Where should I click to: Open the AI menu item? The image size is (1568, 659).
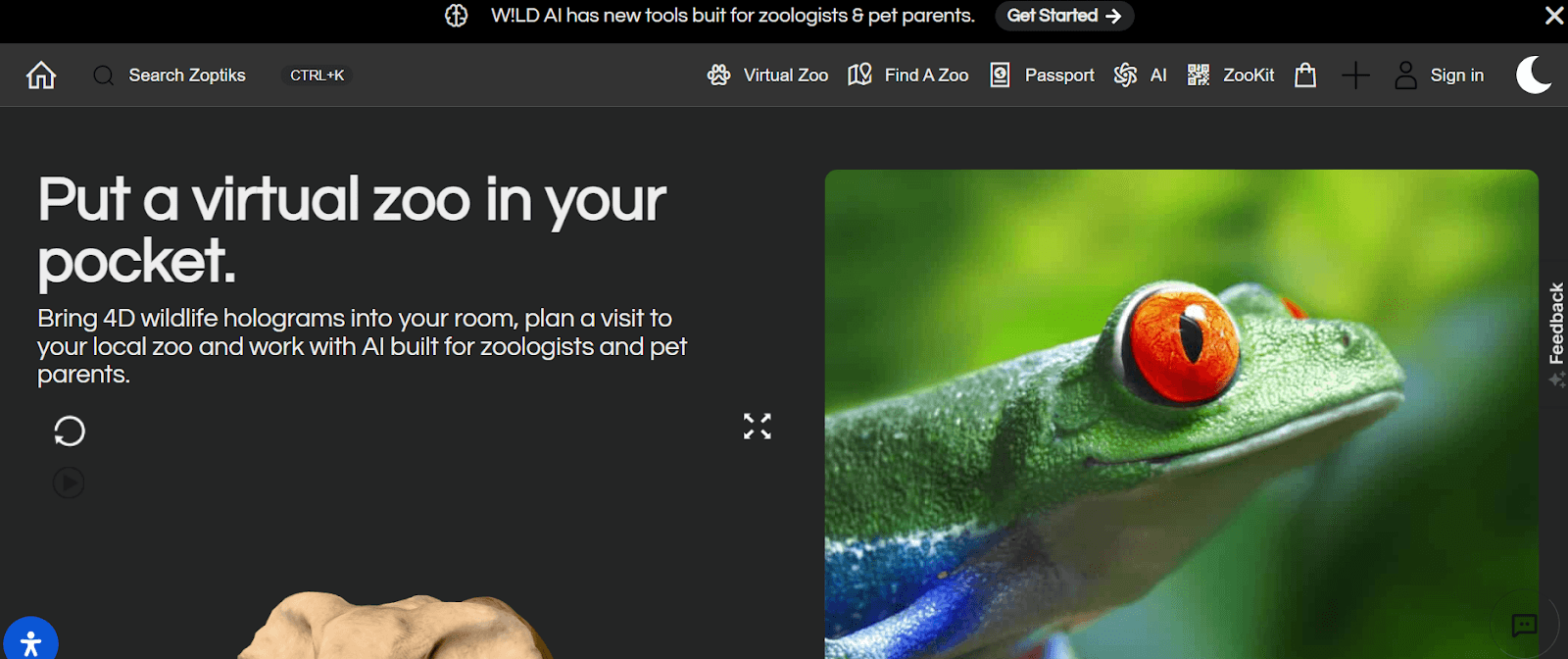1141,76
